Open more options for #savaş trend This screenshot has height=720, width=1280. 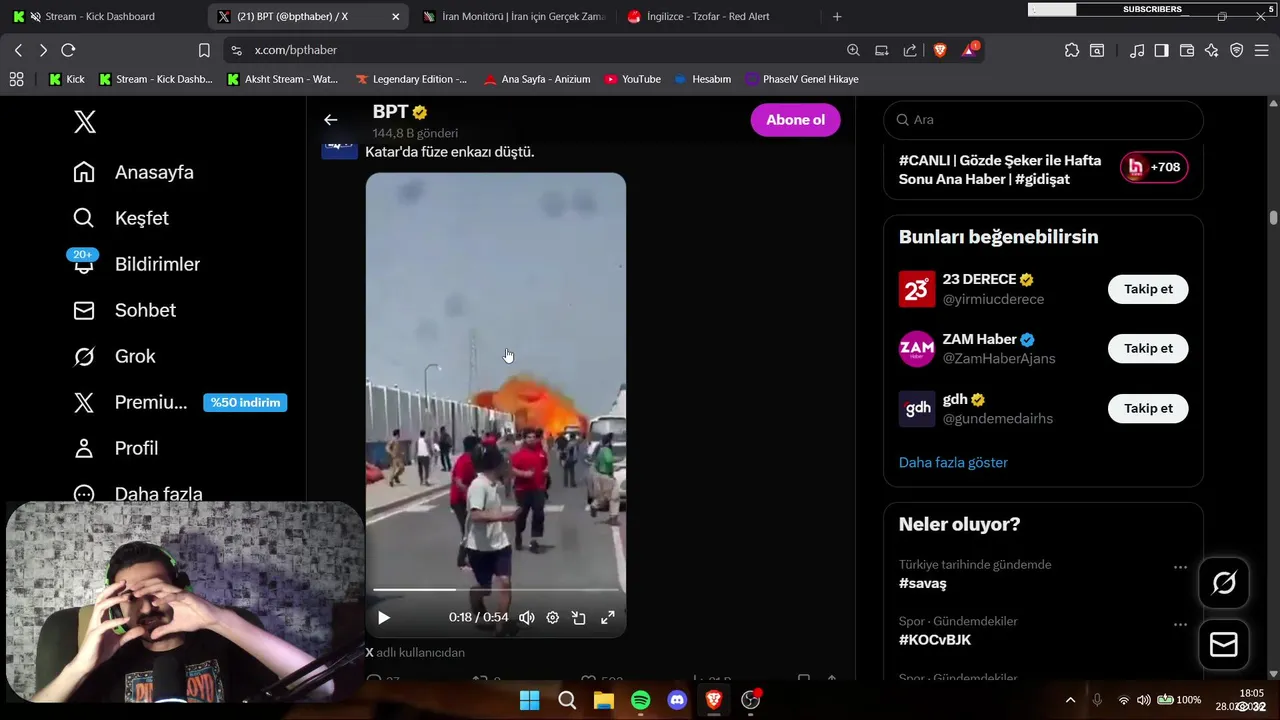(x=1180, y=567)
